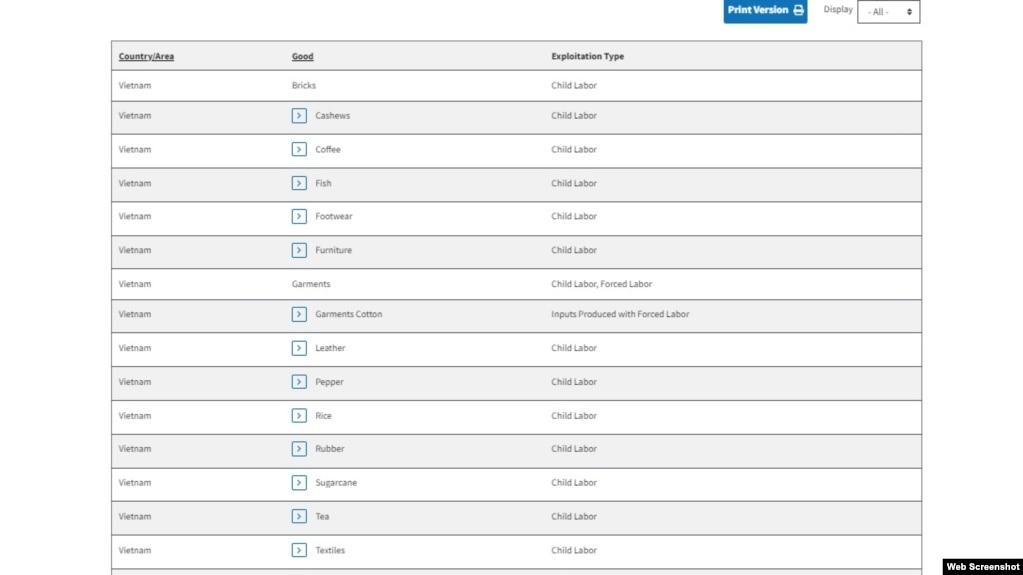Click the Textiles label
This screenshot has width=1023, height=575.
(329, 550)
